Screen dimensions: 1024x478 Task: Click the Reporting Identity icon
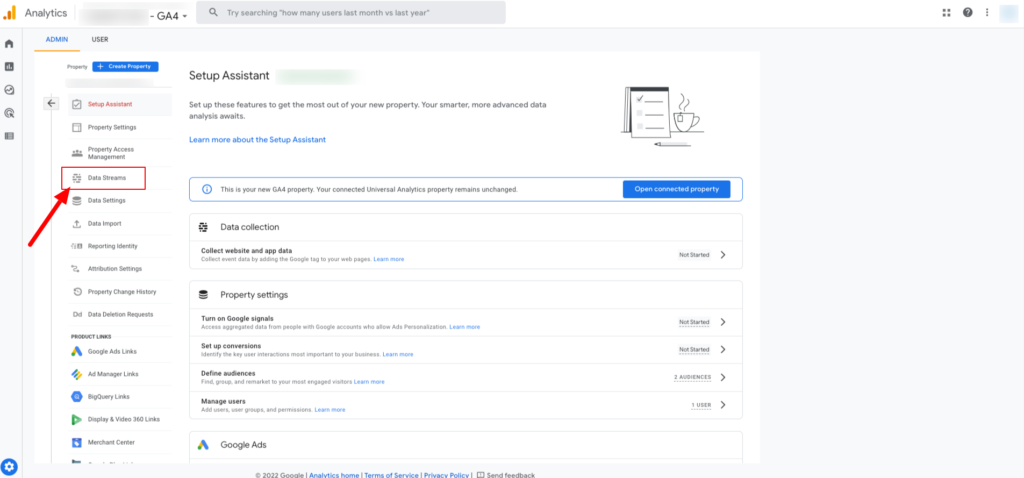point(76,246)
